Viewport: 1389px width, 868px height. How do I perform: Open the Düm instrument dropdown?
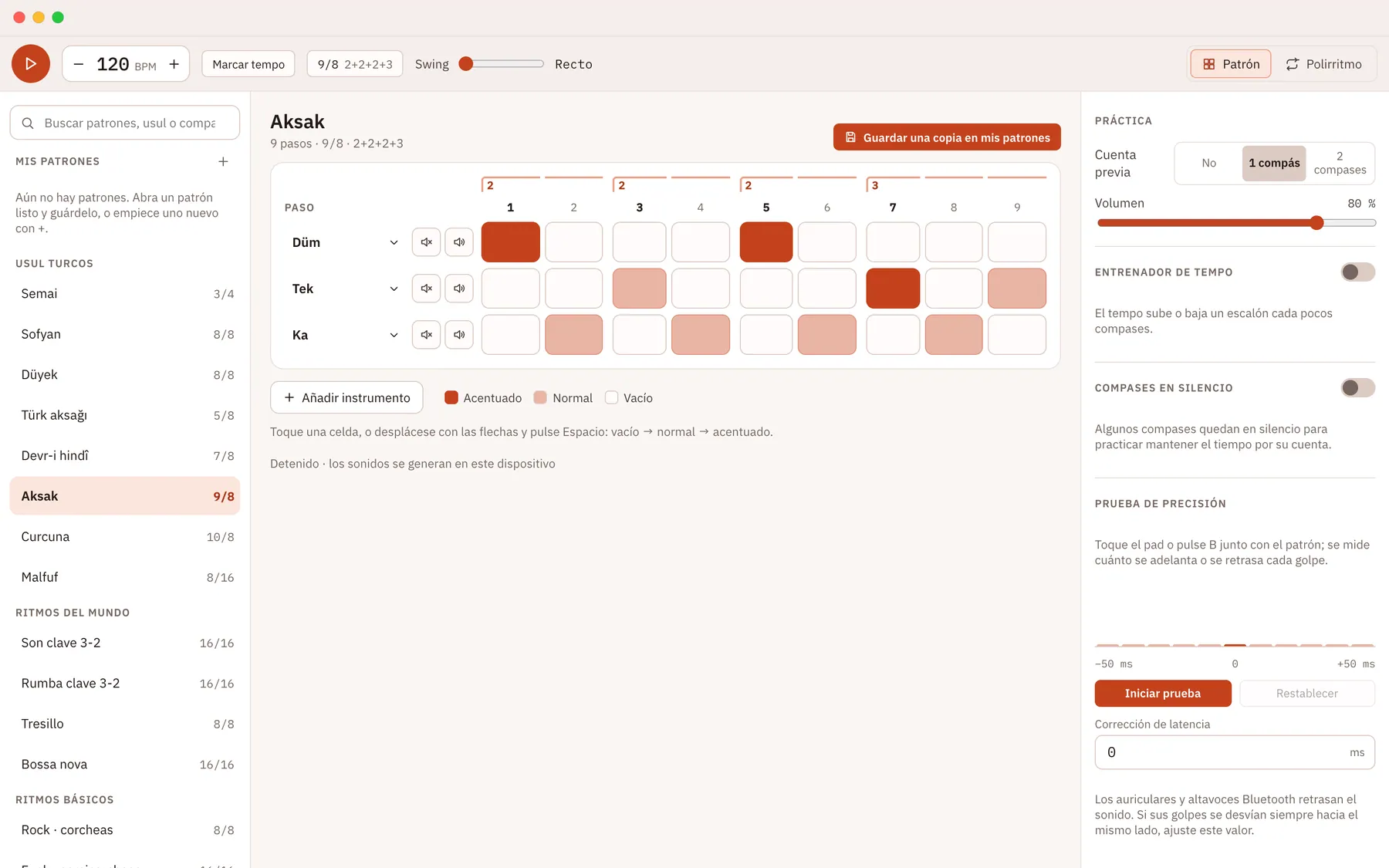pos(345,242)
